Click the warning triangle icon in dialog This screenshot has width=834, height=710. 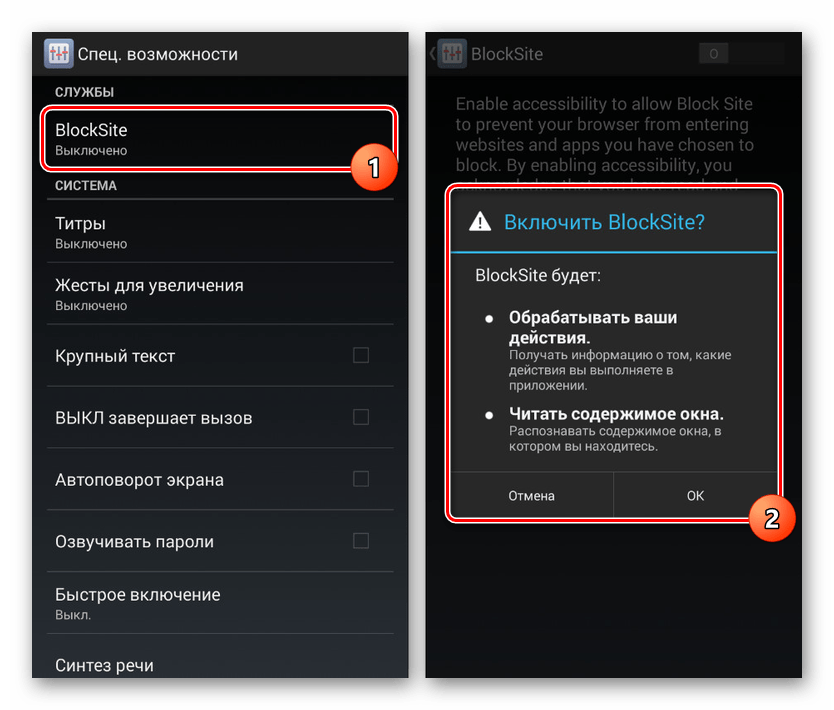480,222
